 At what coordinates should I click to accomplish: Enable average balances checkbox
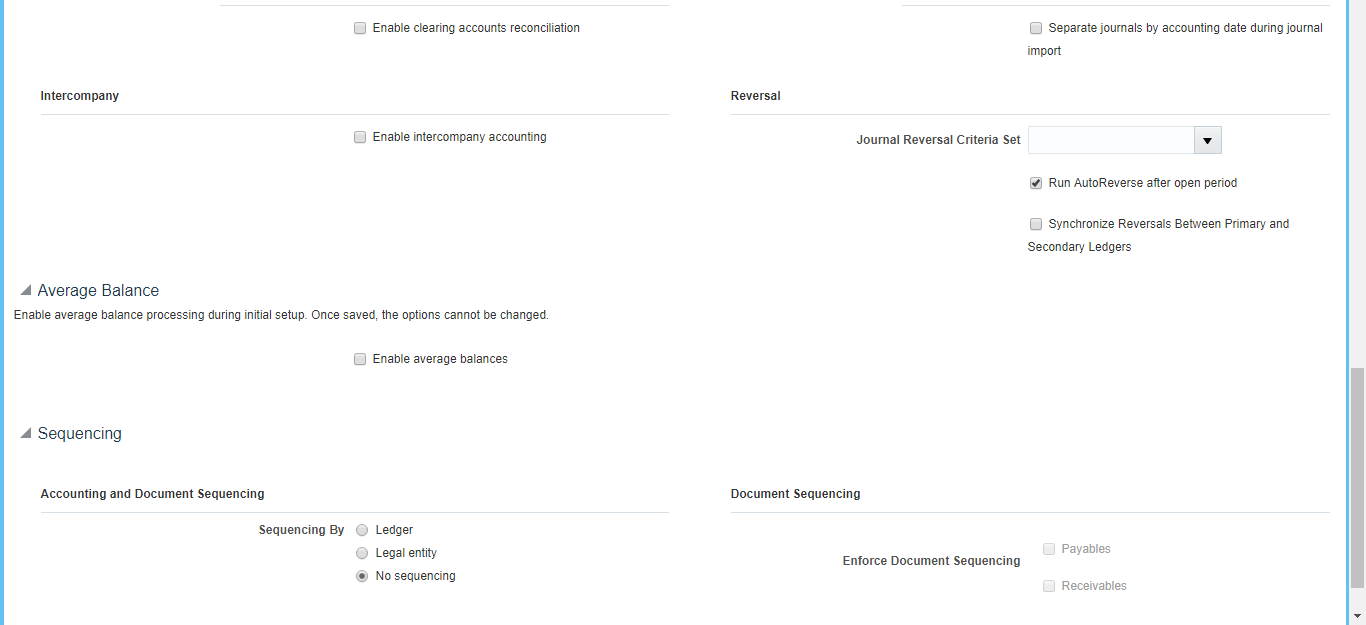[360, 360]
